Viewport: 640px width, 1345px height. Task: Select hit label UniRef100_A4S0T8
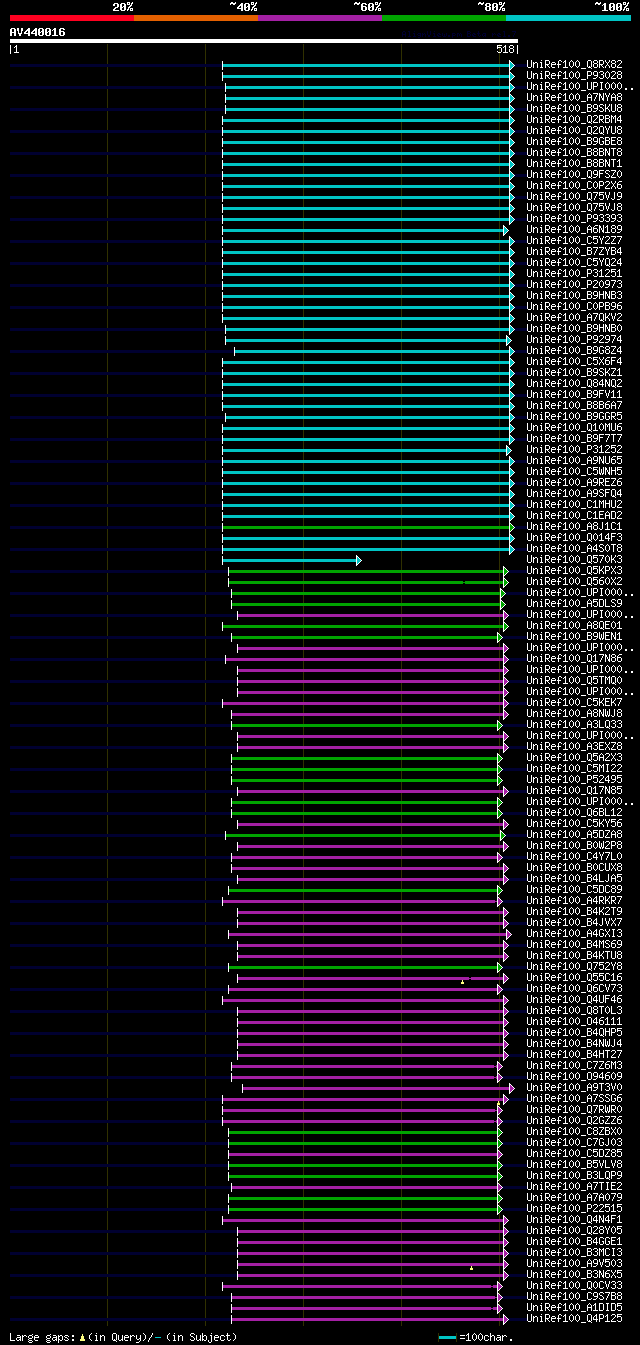[574, 548]
